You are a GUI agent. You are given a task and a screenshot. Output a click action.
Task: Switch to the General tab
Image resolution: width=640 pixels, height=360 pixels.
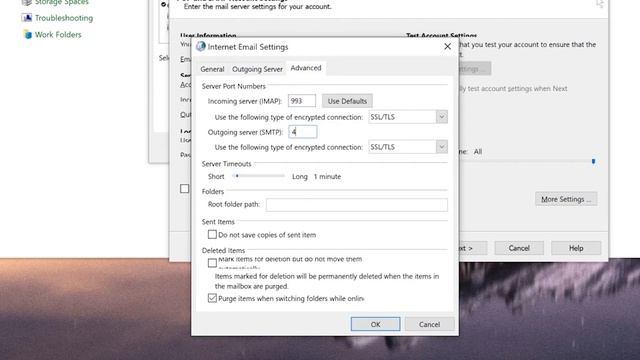coord(212,69)
